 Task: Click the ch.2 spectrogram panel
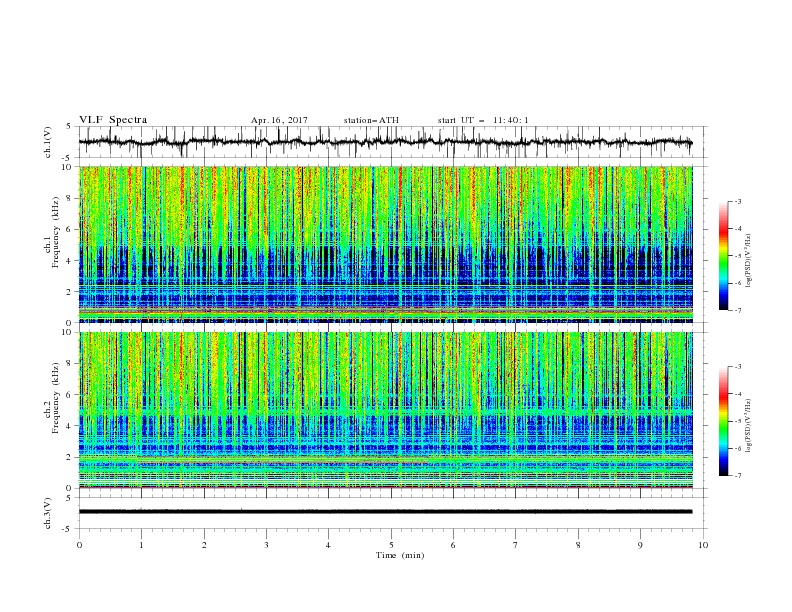[x=386, y=410]
